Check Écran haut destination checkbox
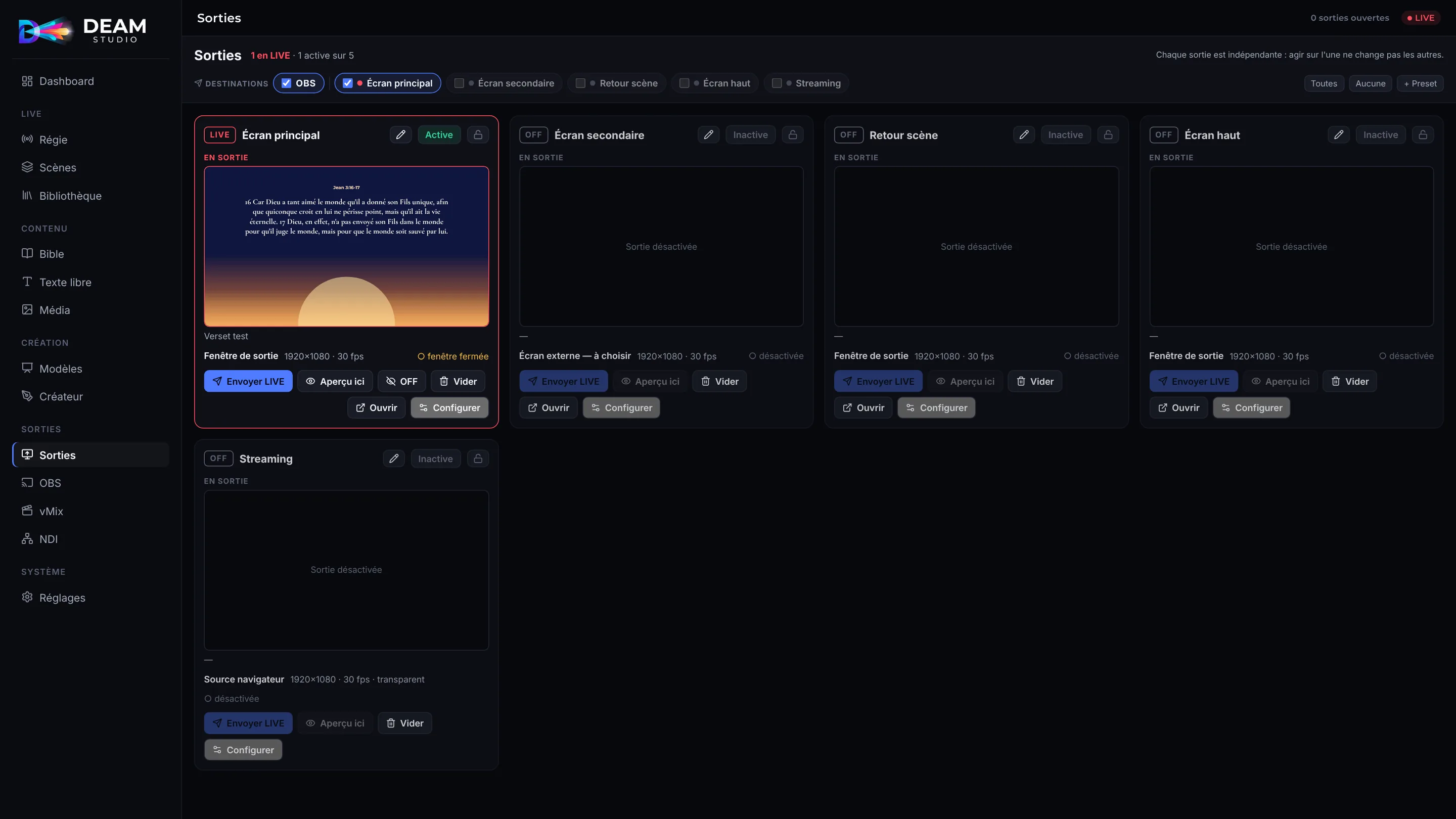This screenshot has height=819, width=1456. (684, 83)
